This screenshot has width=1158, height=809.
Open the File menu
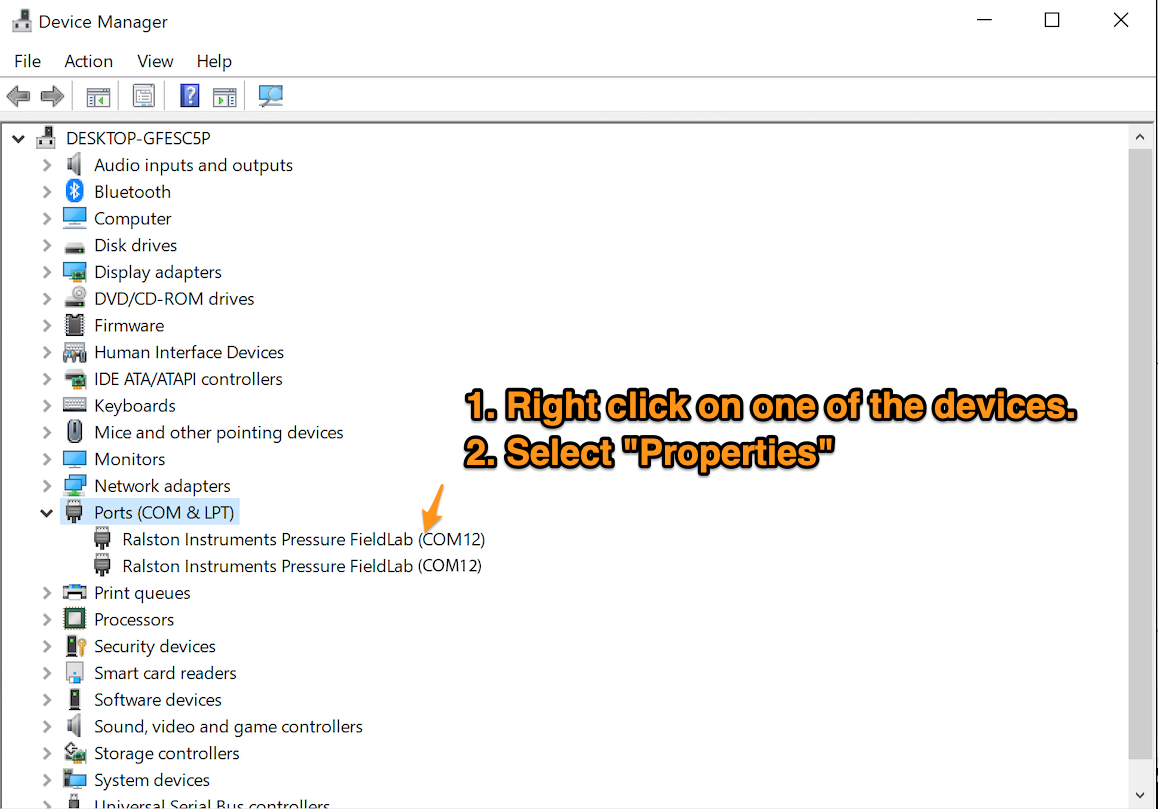point(27,61)
